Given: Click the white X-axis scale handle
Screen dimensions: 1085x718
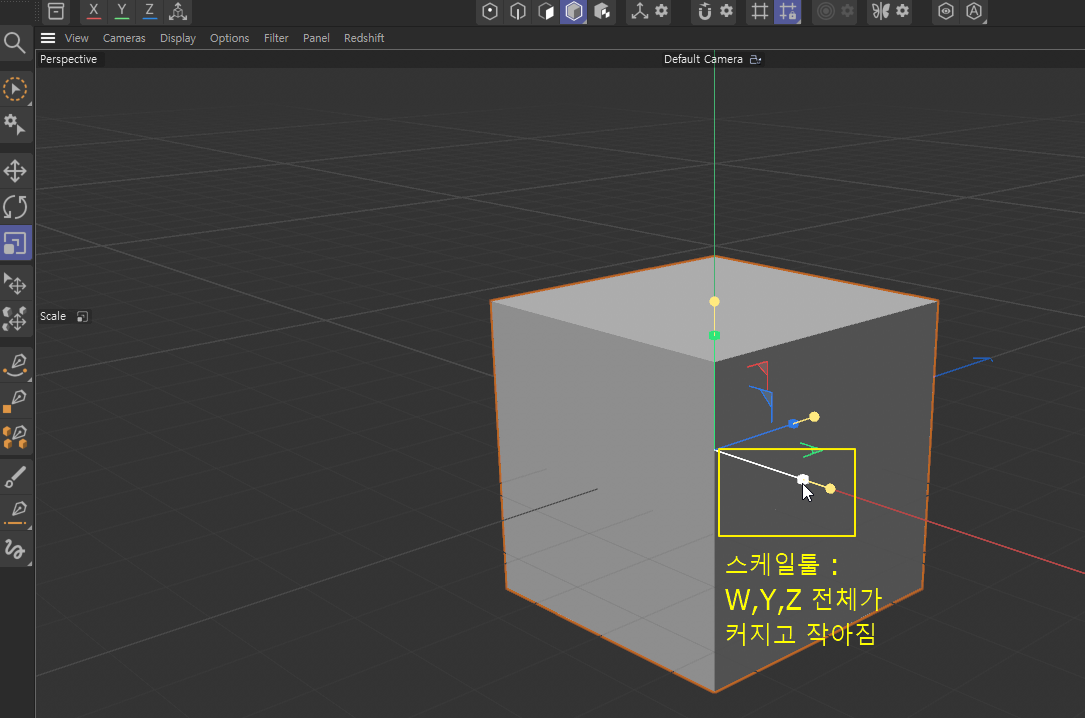Looking at the screenshot, I should point(803,479).
